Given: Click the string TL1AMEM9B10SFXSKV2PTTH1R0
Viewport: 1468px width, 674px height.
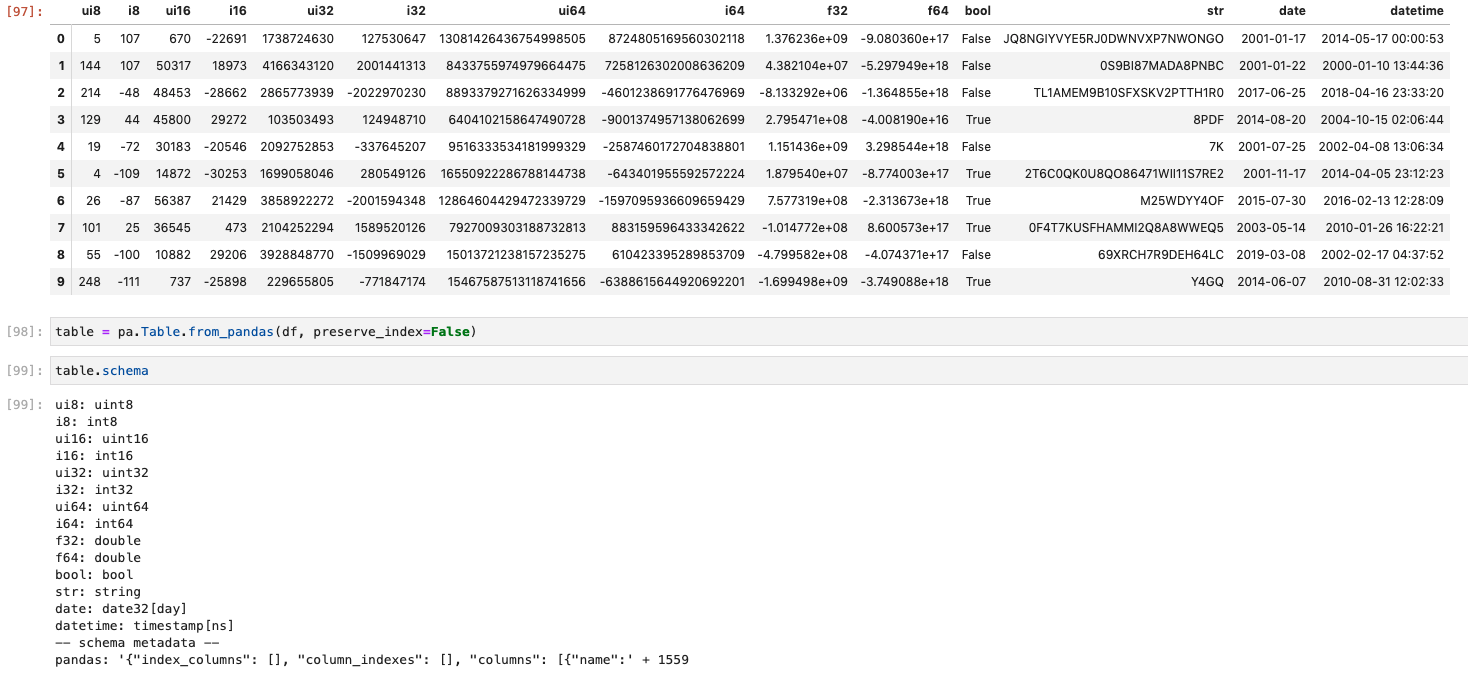Looking at the screenshot, I should click(1128, 92).
